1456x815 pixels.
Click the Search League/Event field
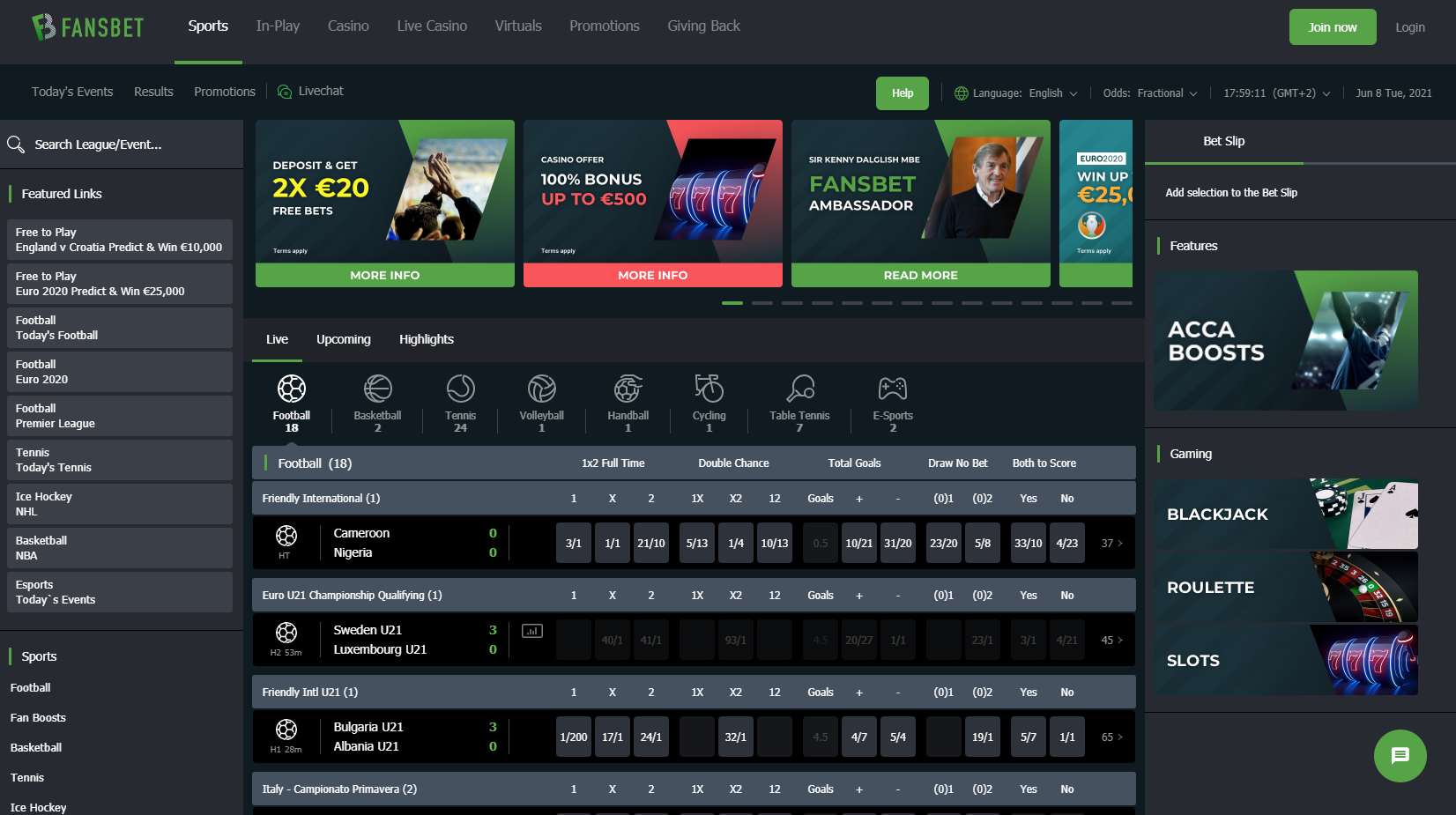click(122, 144)
